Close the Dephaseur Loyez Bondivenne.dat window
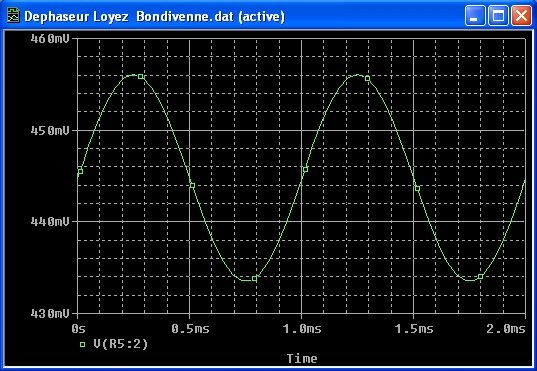 tap(521, 16)
